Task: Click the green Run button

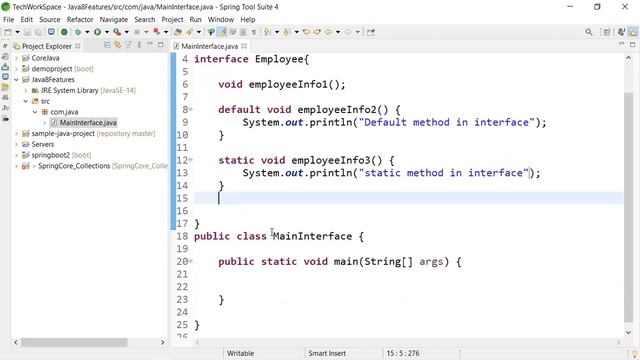Action: pyautogui.click(x=98, y=32)
